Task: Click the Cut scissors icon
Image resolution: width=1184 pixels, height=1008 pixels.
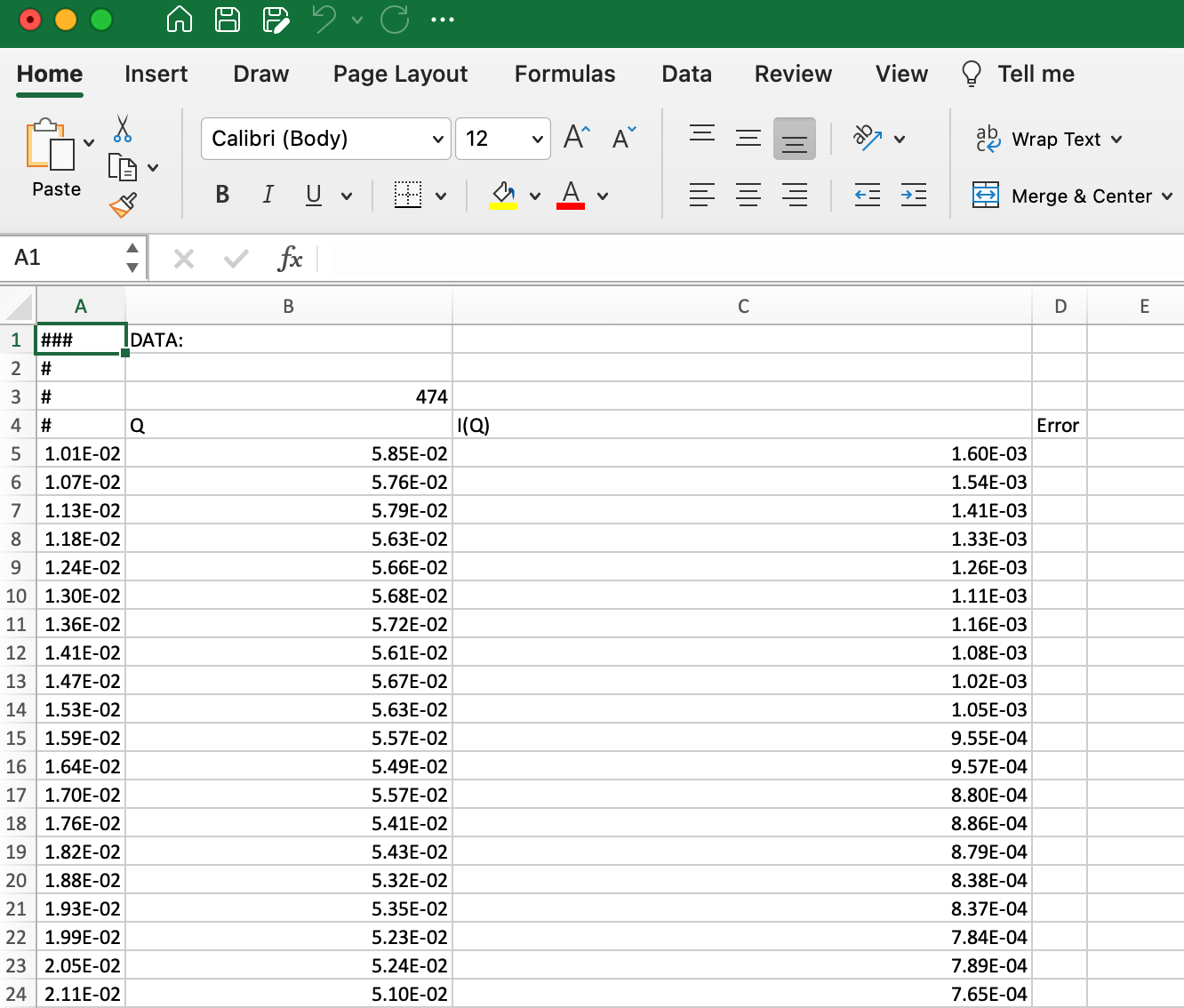Action: [123, 129]
